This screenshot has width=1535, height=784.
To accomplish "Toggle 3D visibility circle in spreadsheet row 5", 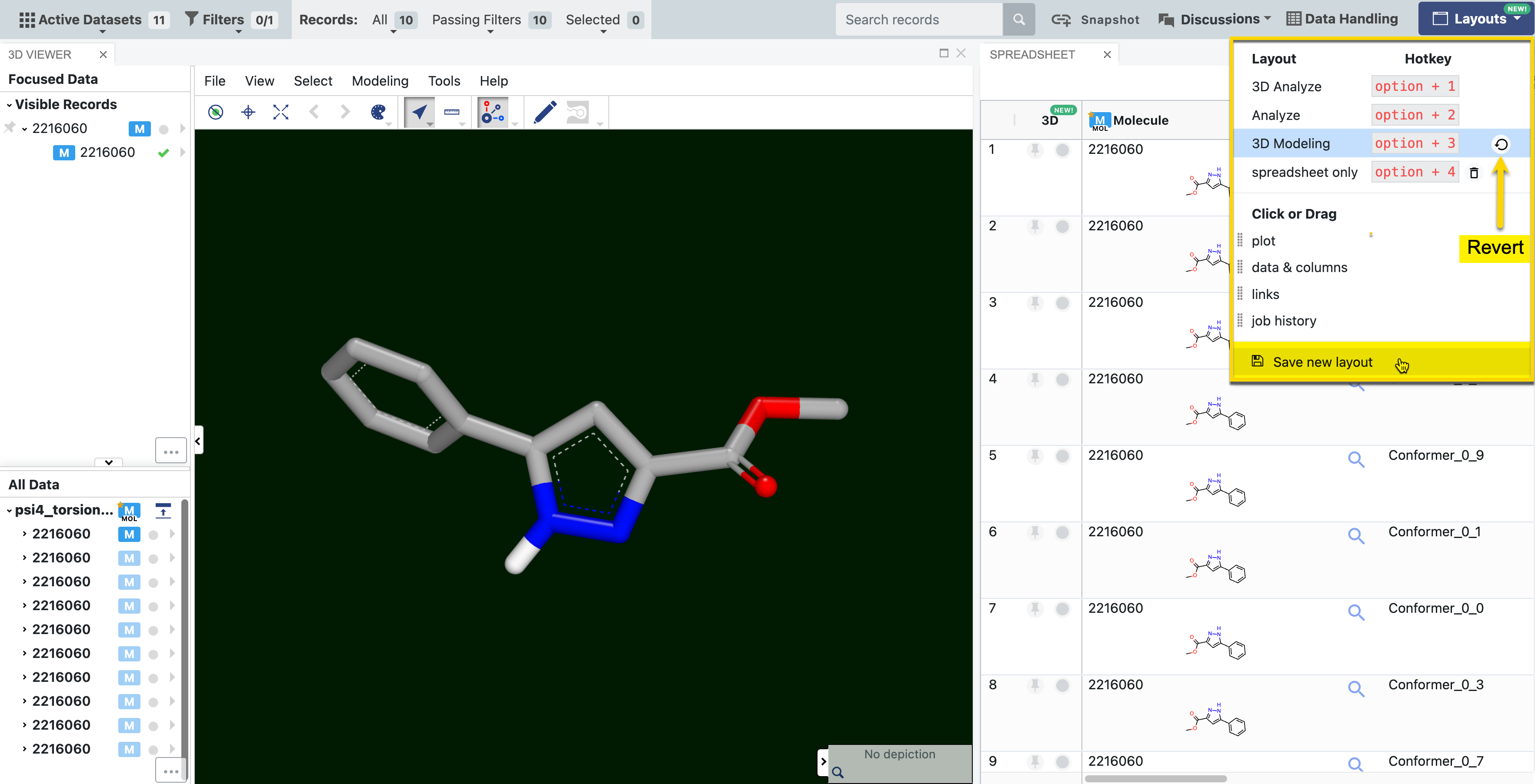I will 1062,456.
